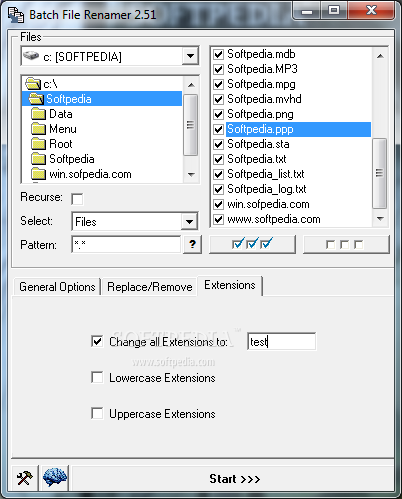Switch to the General Options tab
Image resolution: width=402 pixels, height=499 pixels.
pyautogui.click(x=57, y=287)
